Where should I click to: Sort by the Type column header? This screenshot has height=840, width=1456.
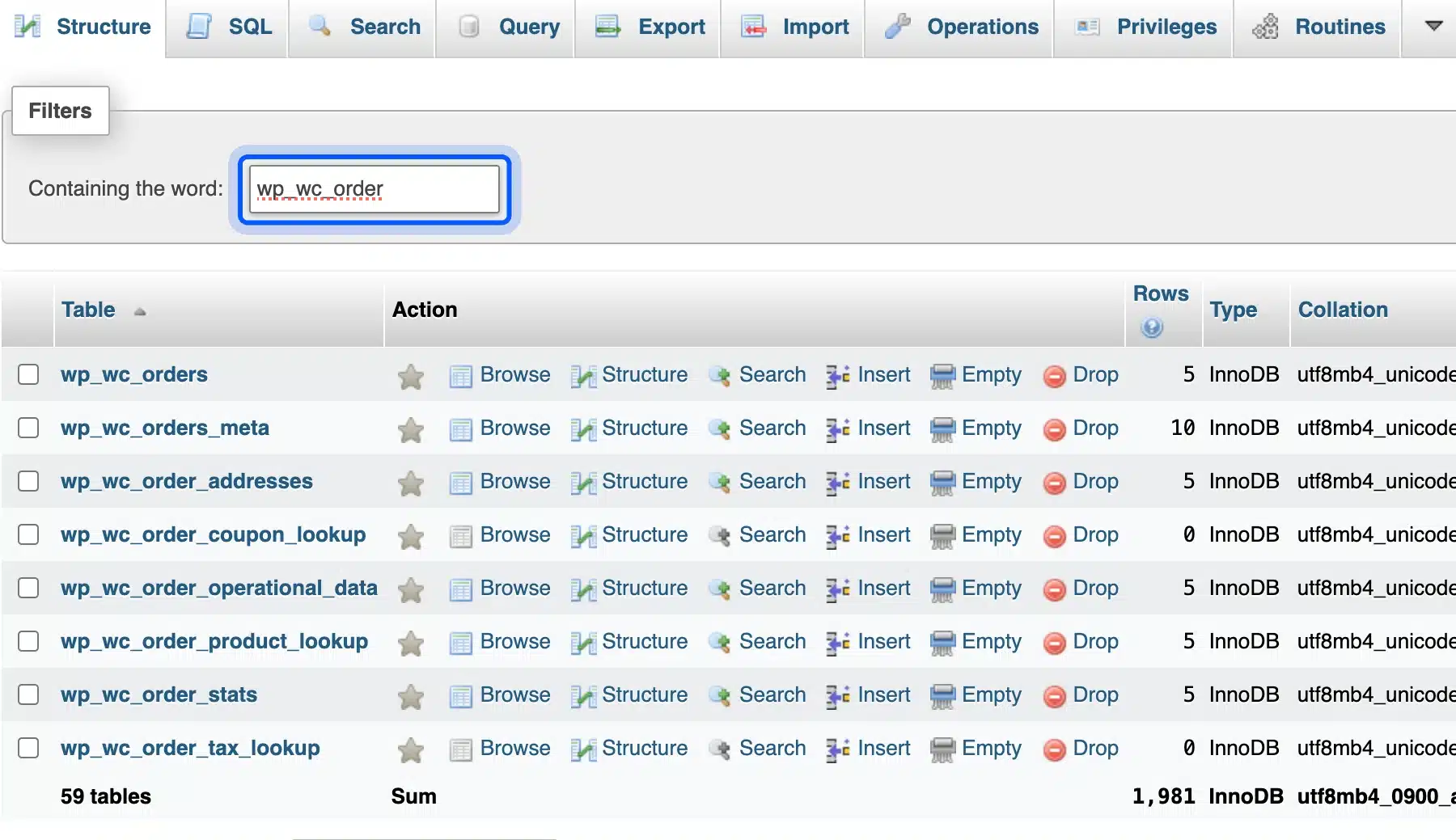click(x=1234, y=310)
